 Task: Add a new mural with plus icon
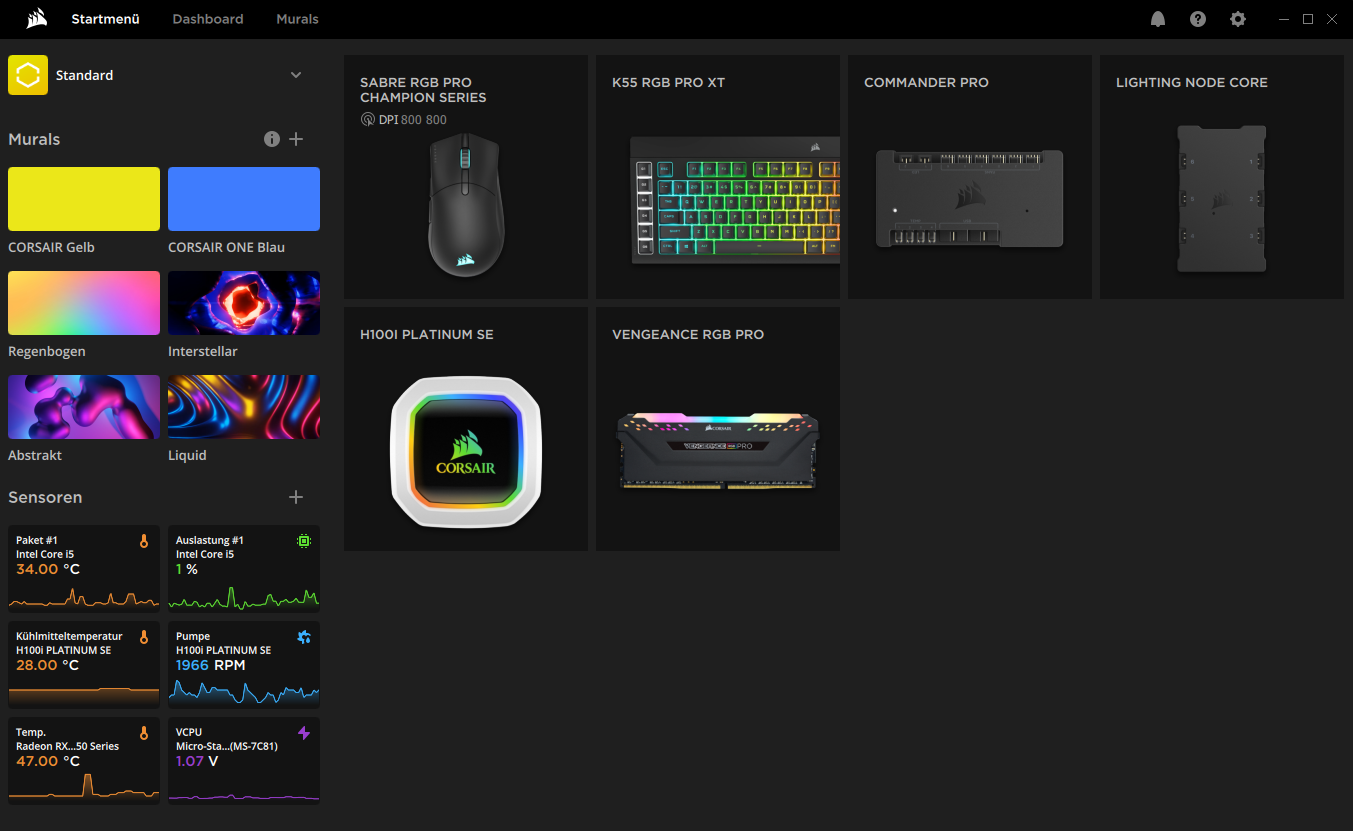tap(296, 139)
